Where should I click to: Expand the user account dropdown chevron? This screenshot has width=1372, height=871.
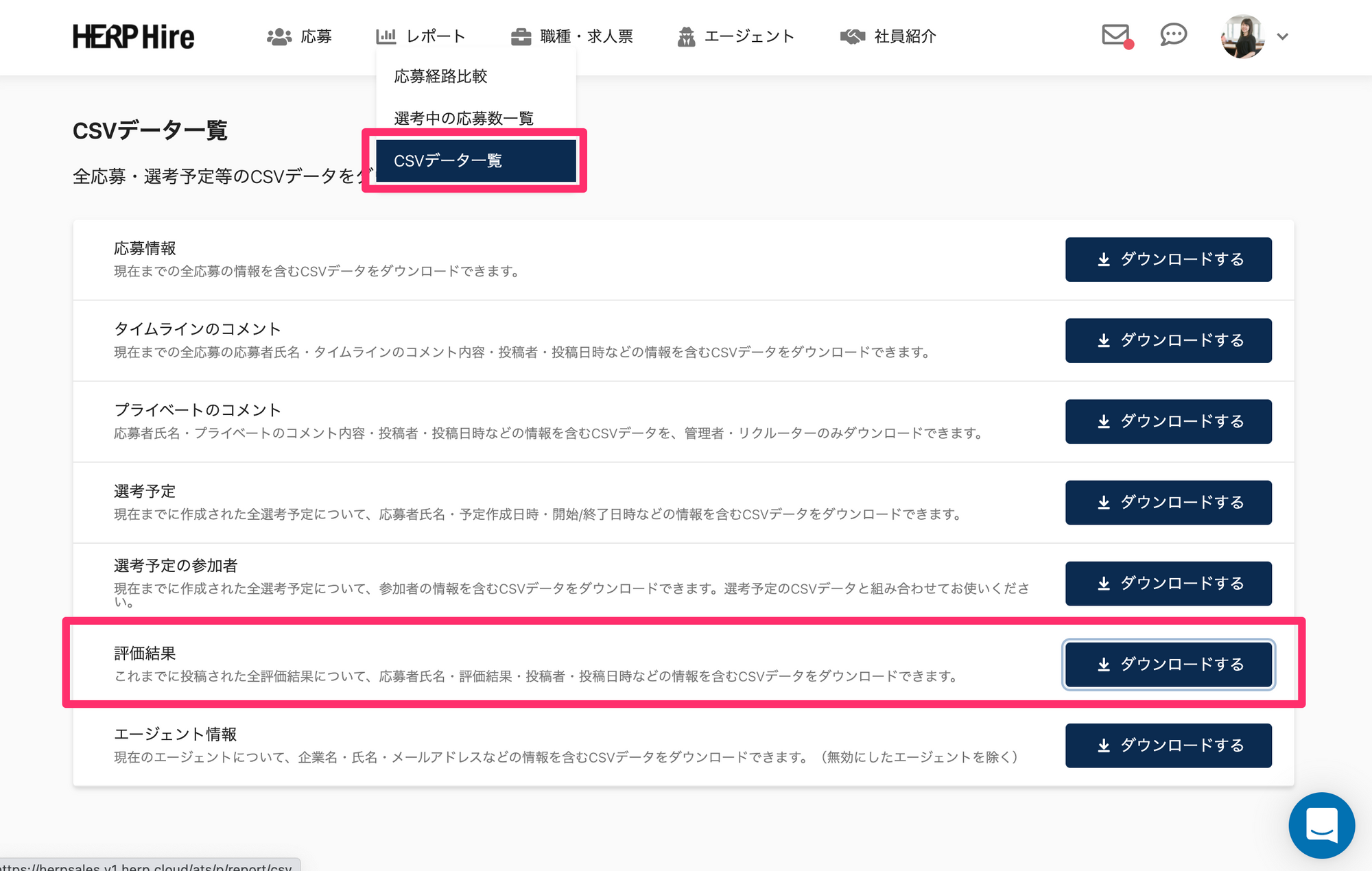click(1283, 36)
